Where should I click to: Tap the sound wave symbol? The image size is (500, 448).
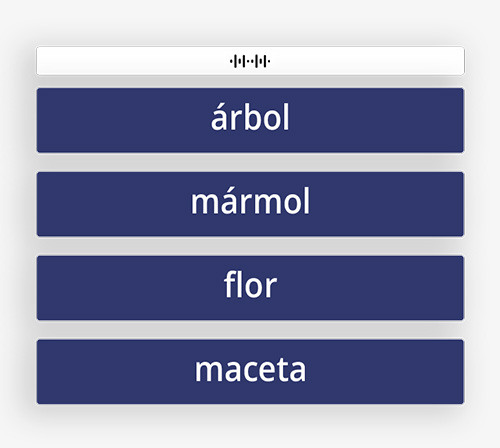[250, 61]
